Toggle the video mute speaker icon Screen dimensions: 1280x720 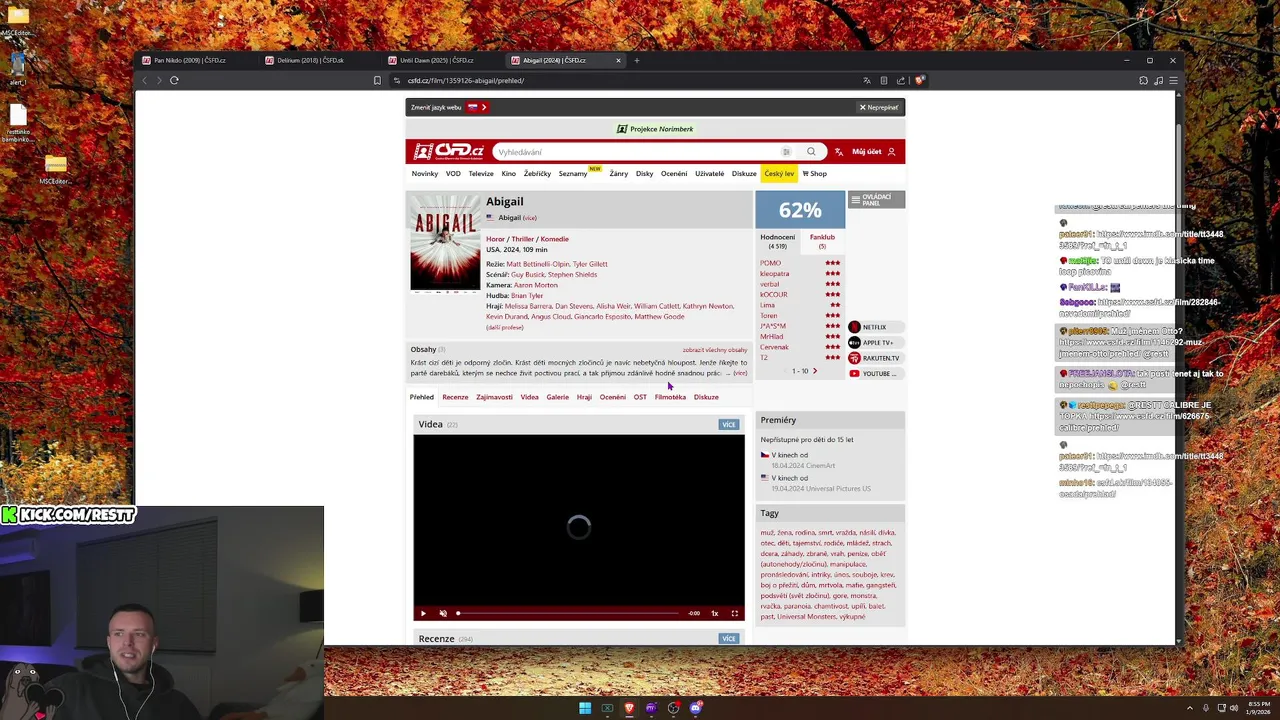(443, 613)
